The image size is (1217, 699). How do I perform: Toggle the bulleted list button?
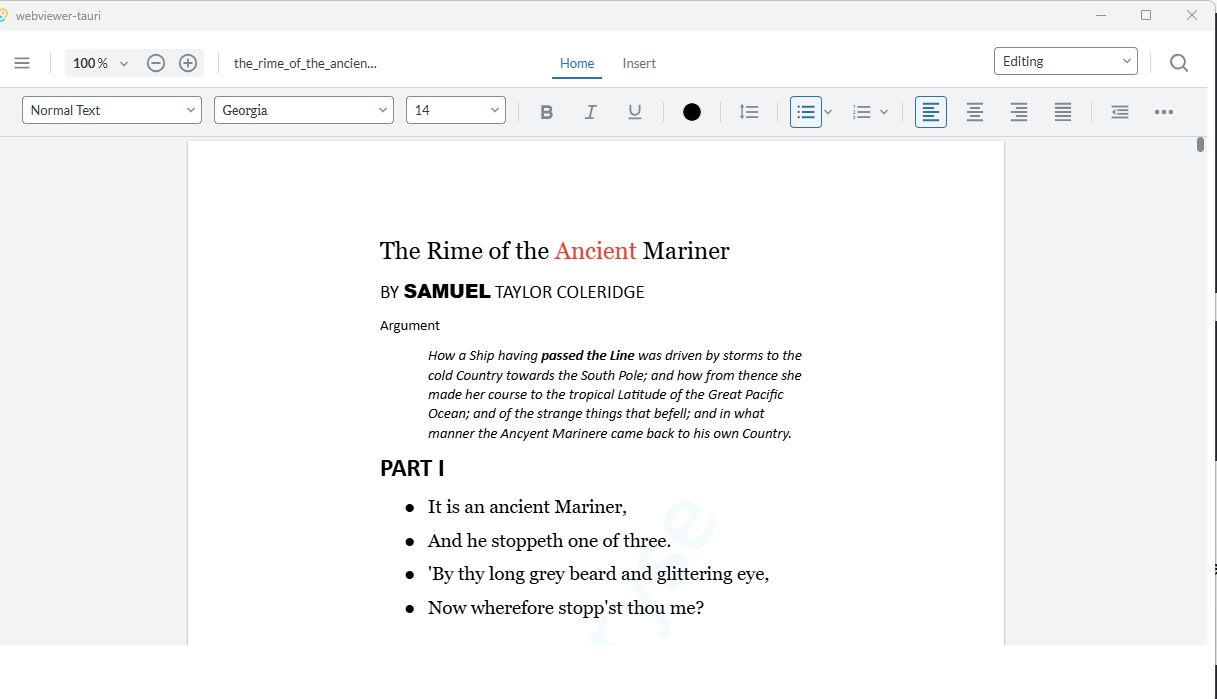coord(806,112)
